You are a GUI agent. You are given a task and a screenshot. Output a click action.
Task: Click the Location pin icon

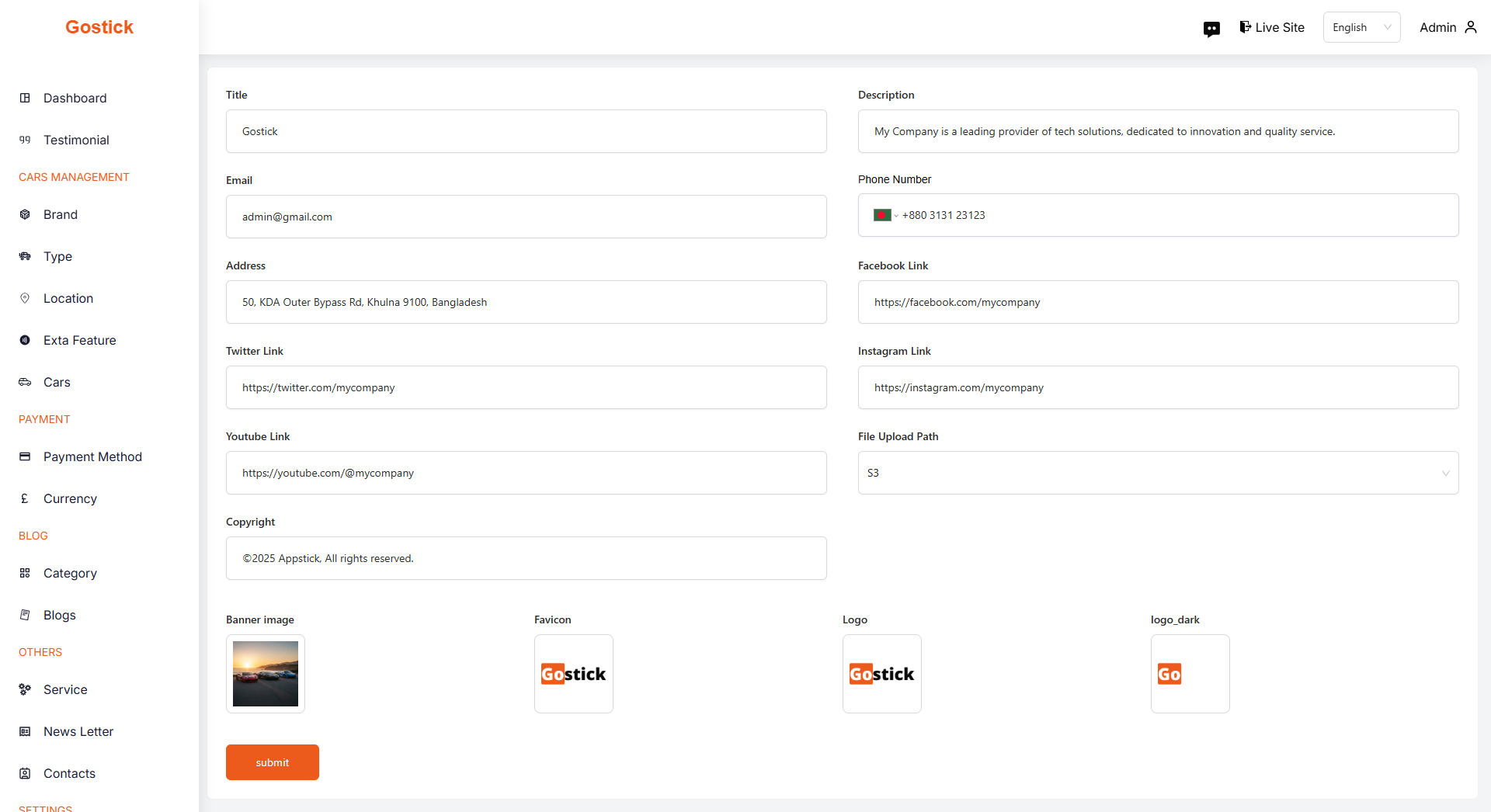coord(25,298)
